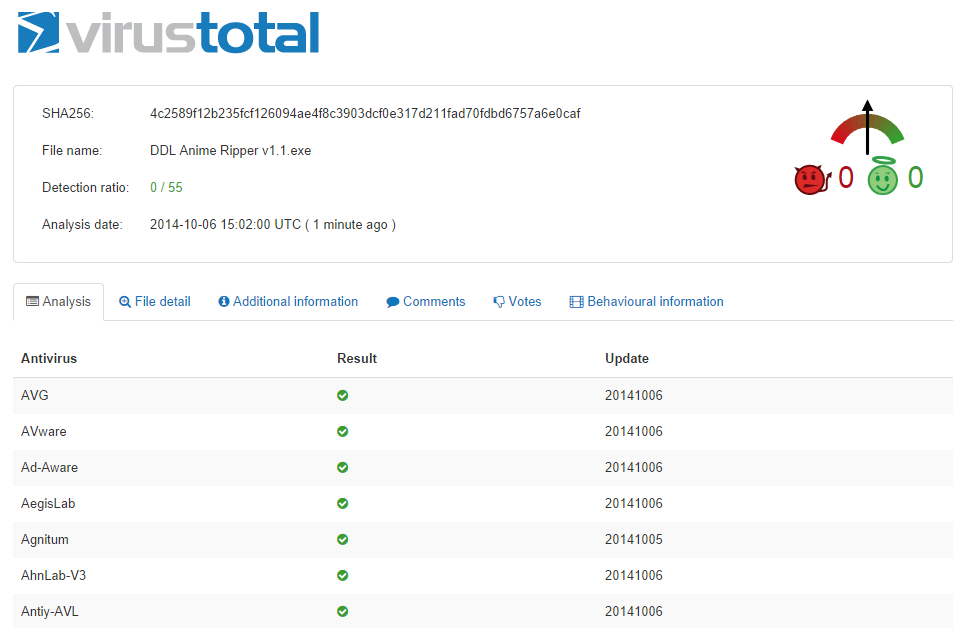This screenshot has height=628, width=978.
Task: Open the Comments tab
Action: [426, 302]
